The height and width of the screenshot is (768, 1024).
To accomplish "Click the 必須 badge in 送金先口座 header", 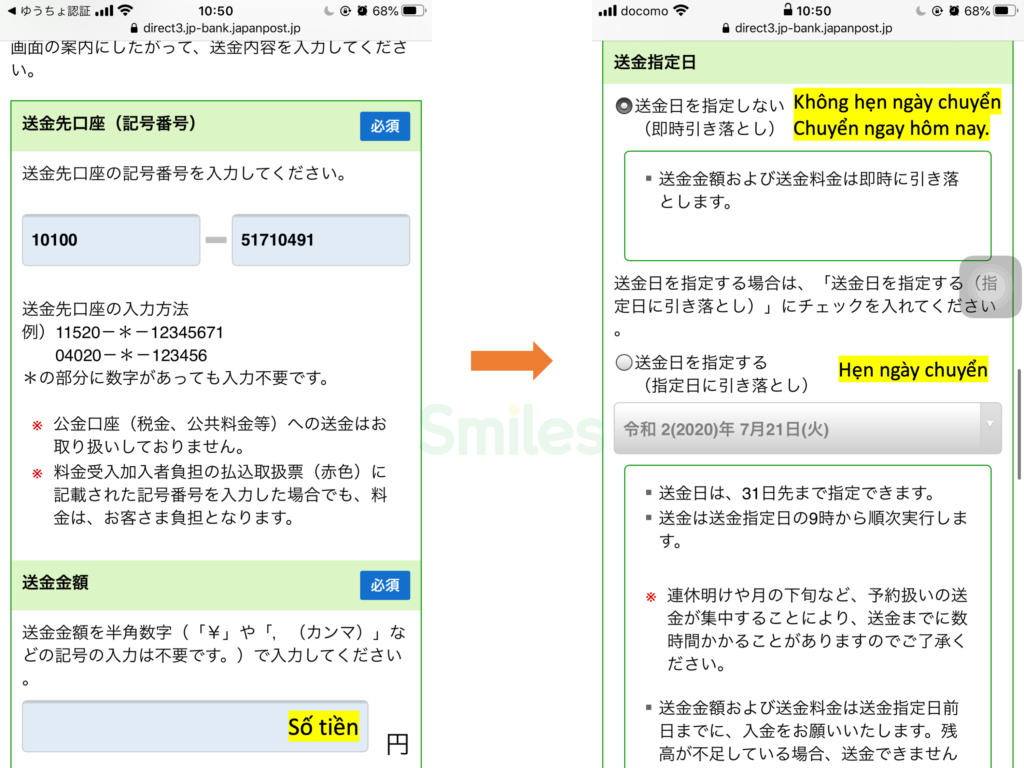I will click(384, 127).
